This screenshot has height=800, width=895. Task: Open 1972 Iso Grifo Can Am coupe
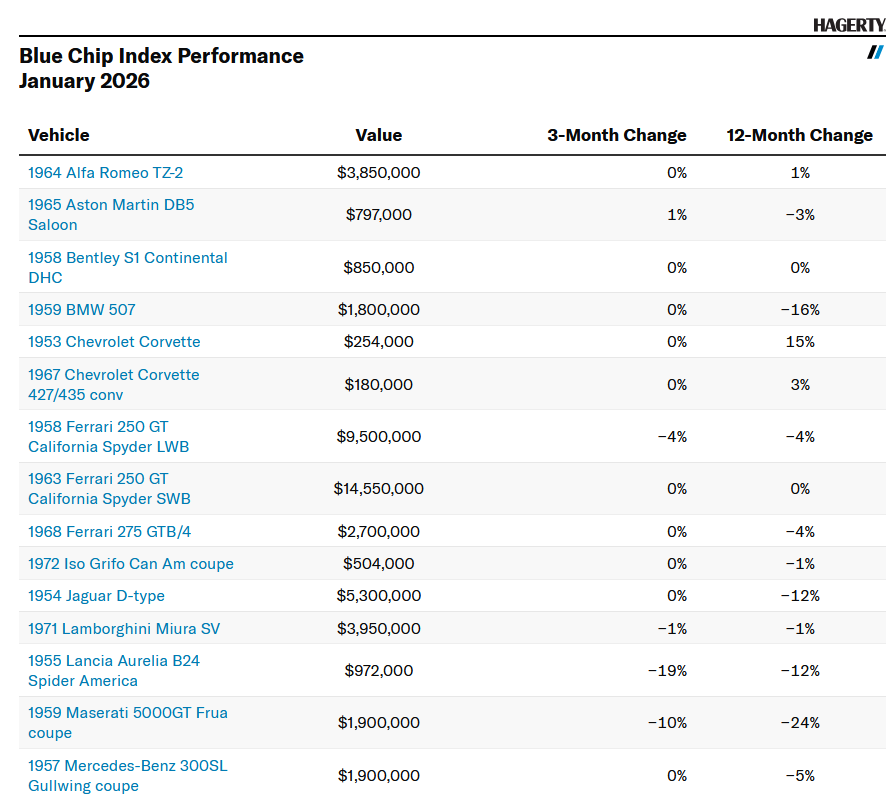[x=130, y=564]
